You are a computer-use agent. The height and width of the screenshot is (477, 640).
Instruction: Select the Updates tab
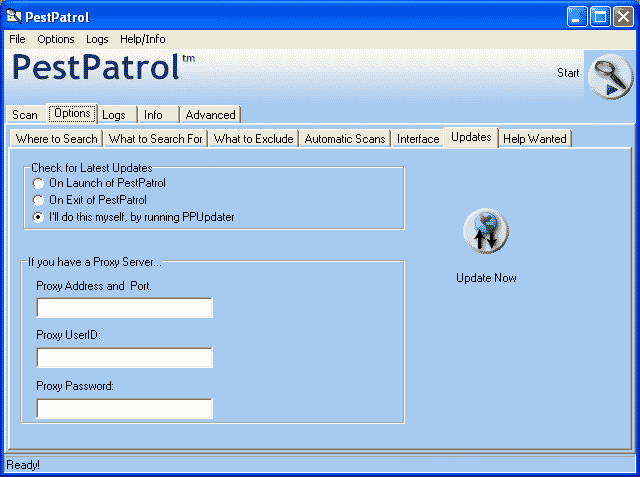(x=471, y=137)
